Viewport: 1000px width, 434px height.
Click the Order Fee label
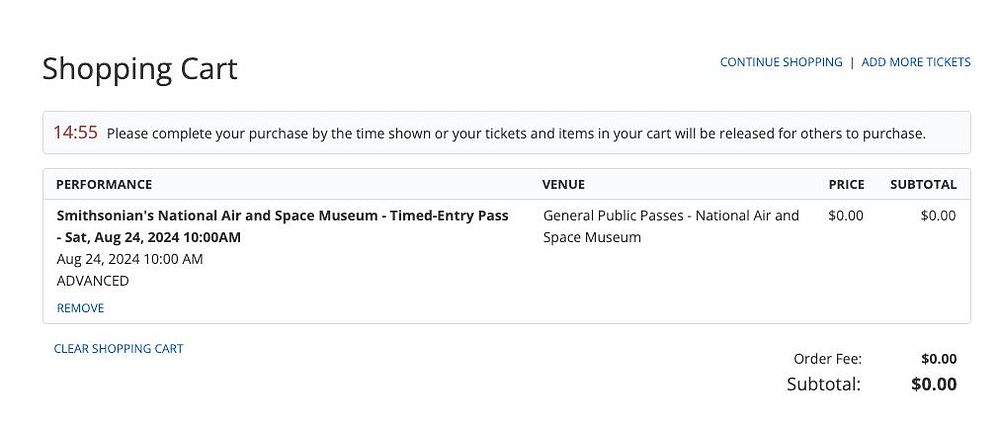tap(827, 359)
